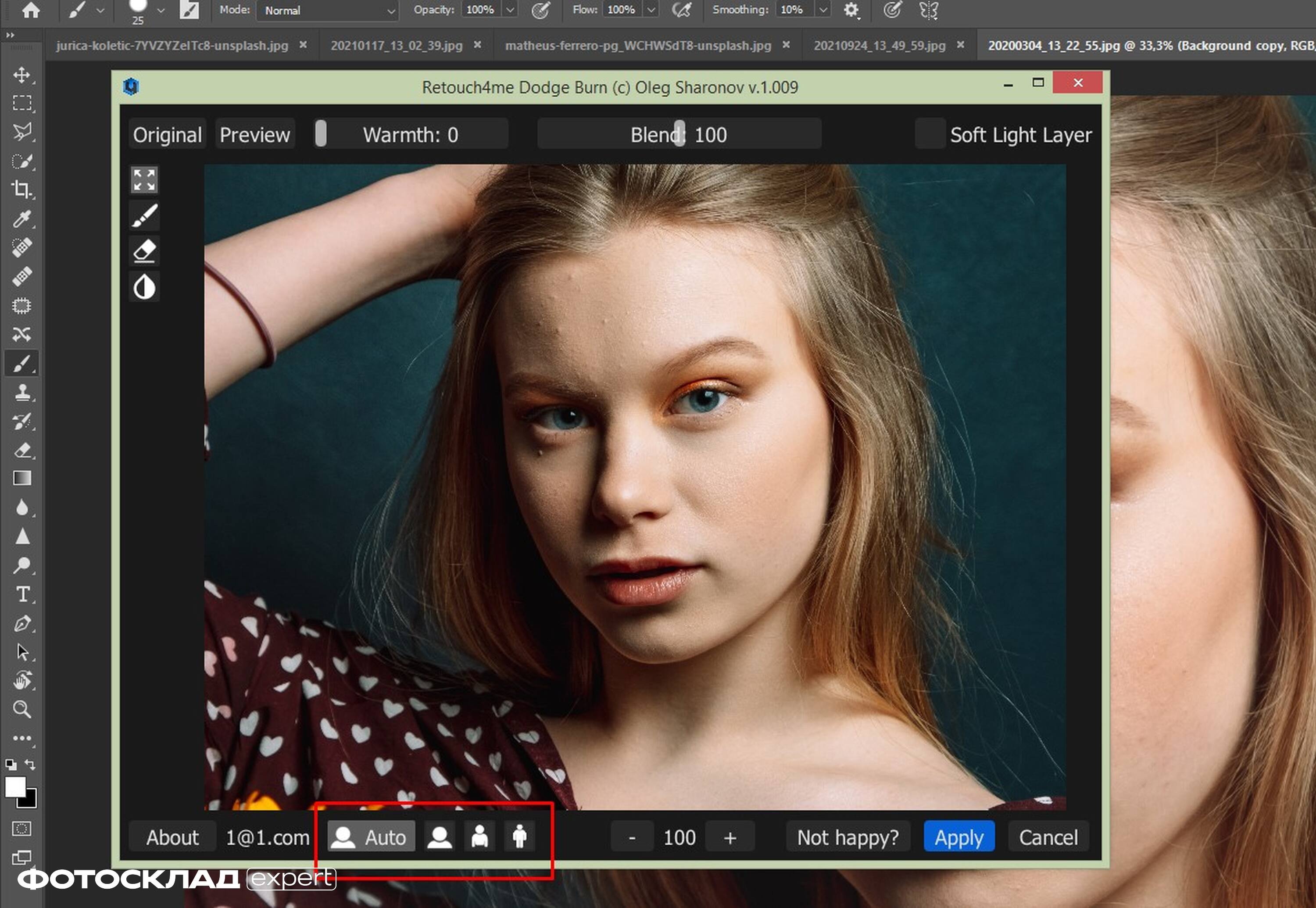
Task: Select the Blur tool droplet icon
Action: click(x=21, y=508)
